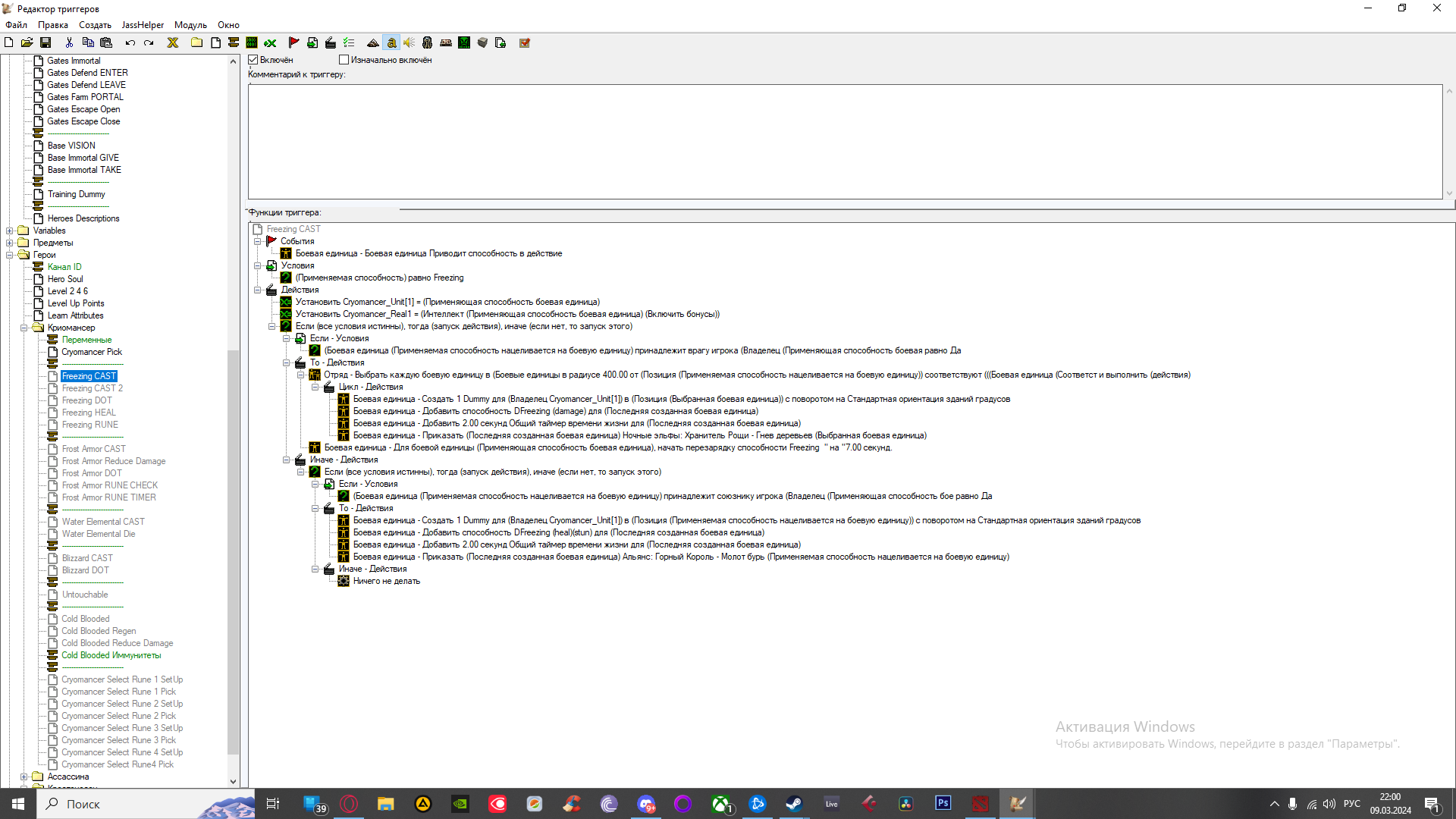
Task: Click the Save floppy disk toolbar icon
Action: [45, 42]
